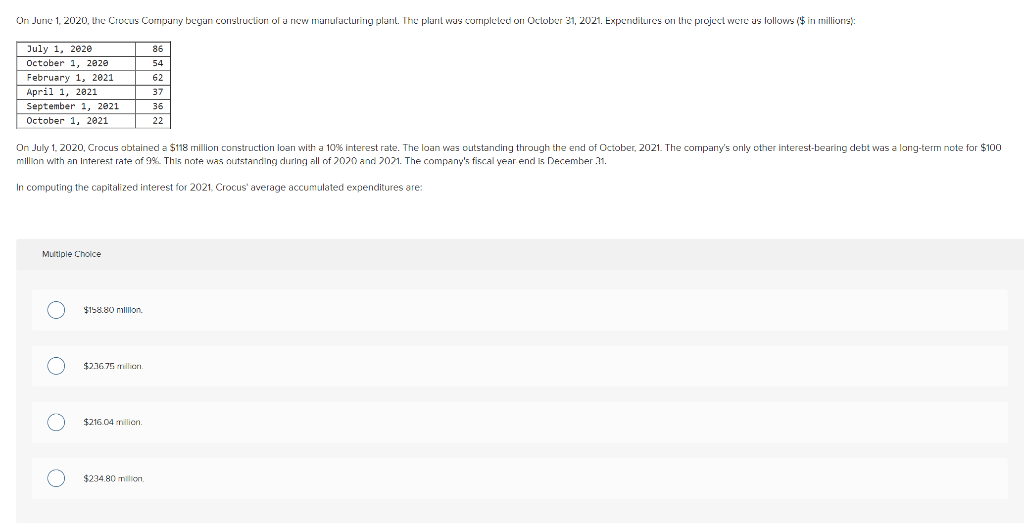Choose the $236.75 million radio option
Image resolution: width=1024 pixels, height=523 pixels.
(x=56, y=366)
